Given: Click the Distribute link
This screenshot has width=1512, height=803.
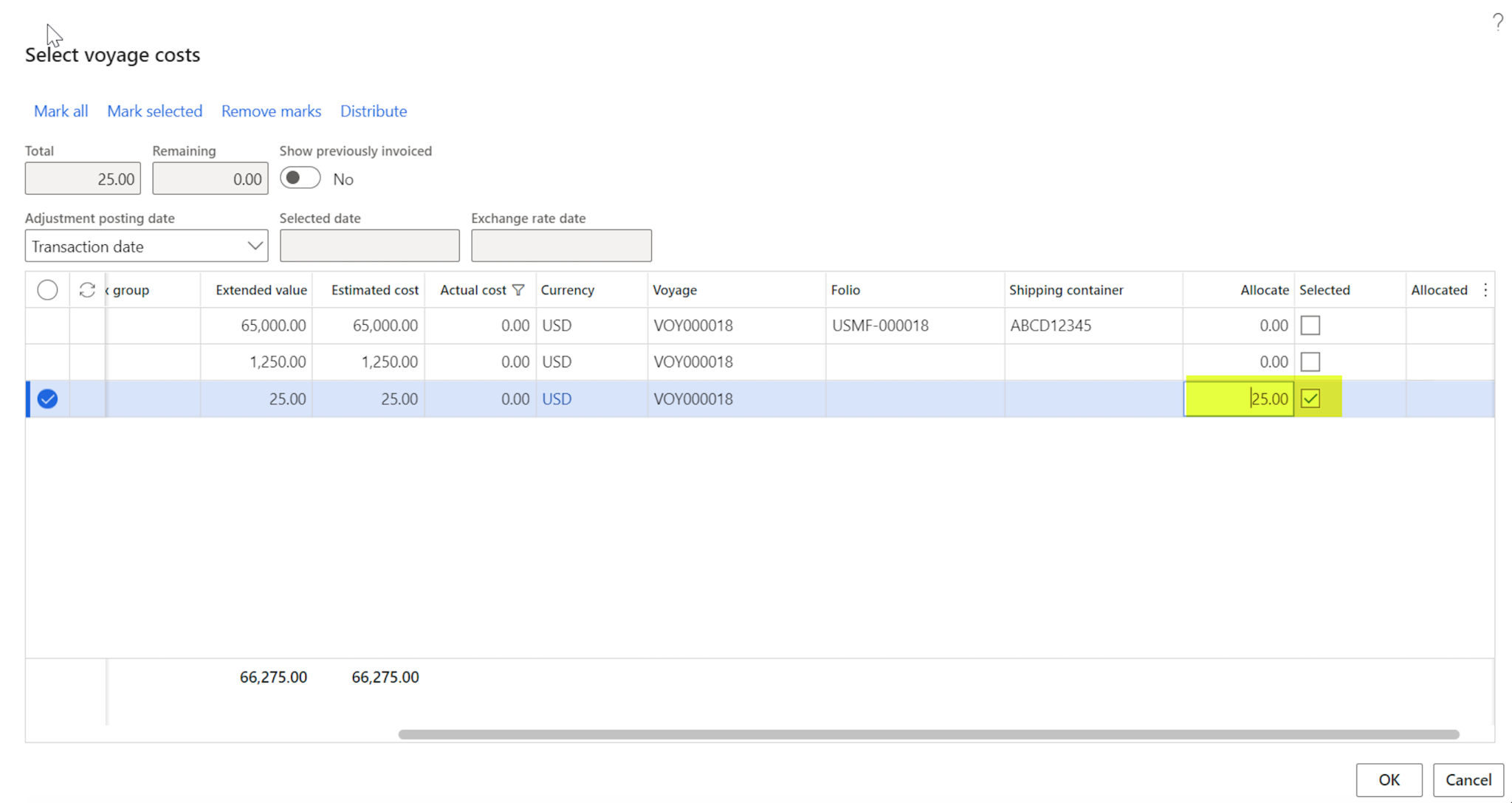Looking at the screenshot, I should pos(374,111).
